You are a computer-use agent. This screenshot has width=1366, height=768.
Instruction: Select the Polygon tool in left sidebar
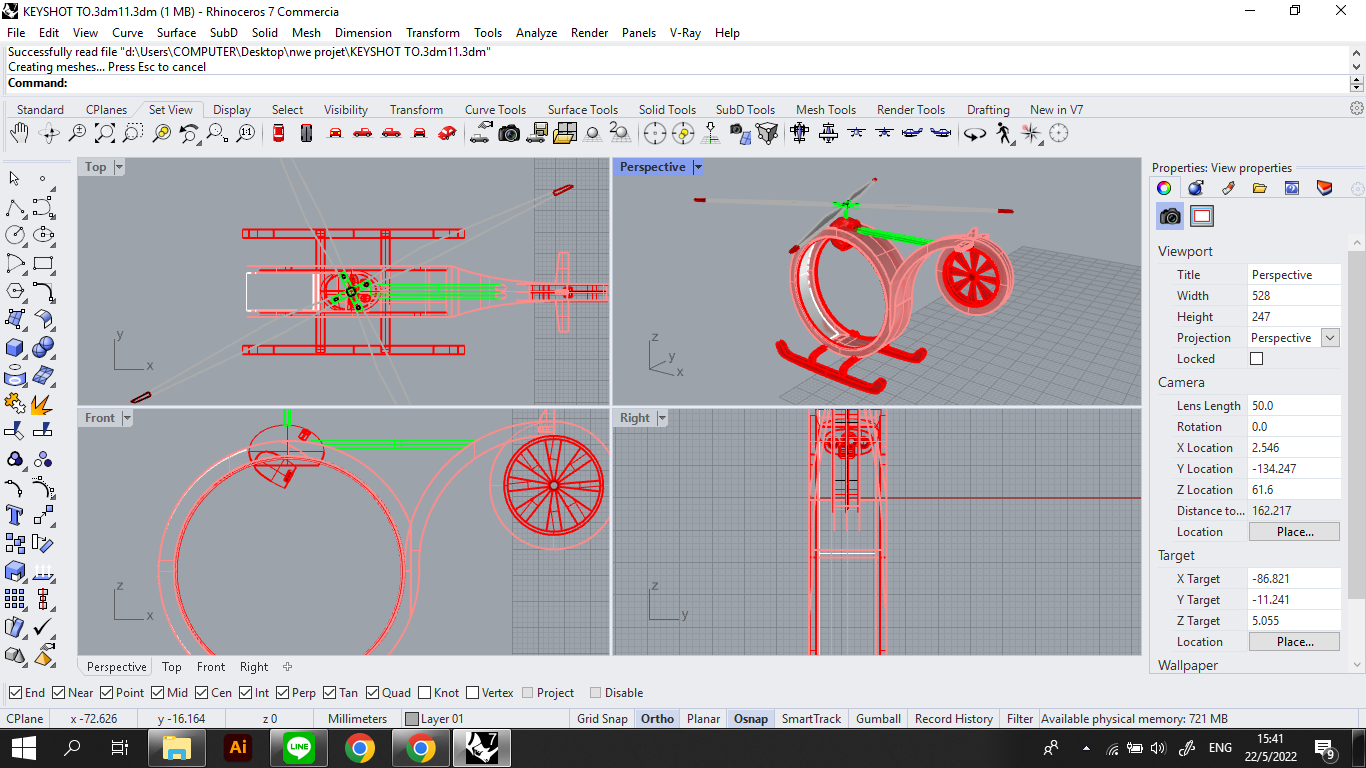[15, 291]
